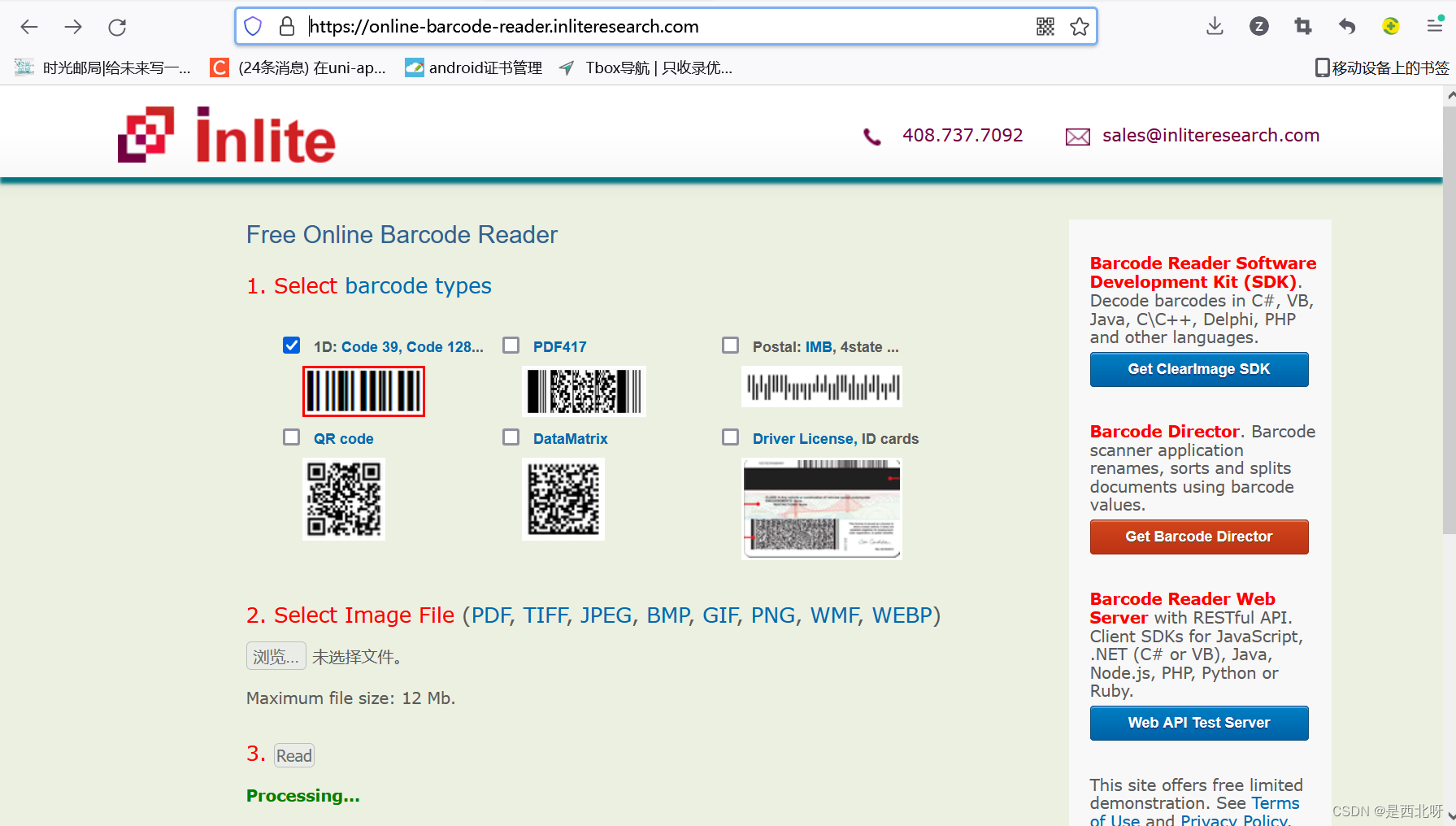
Task: Generate QR code for this page
Action: (1045, 27)
